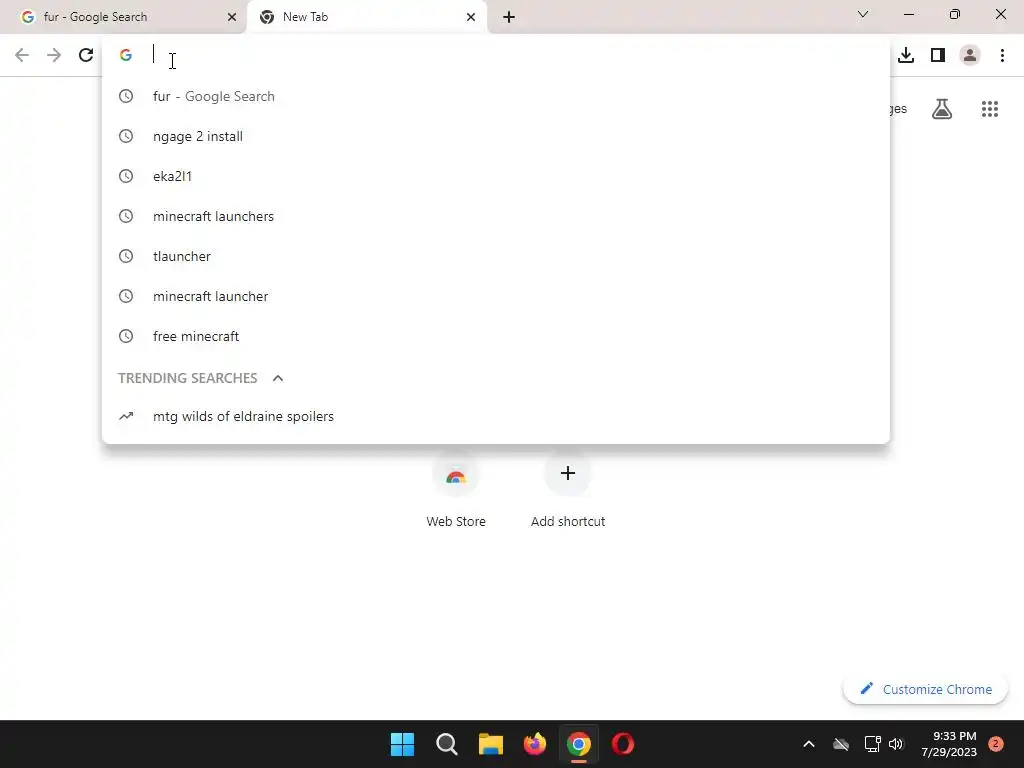Open the user profile avatar
This screenshot has width=1024, height=768.
(970, 55)
